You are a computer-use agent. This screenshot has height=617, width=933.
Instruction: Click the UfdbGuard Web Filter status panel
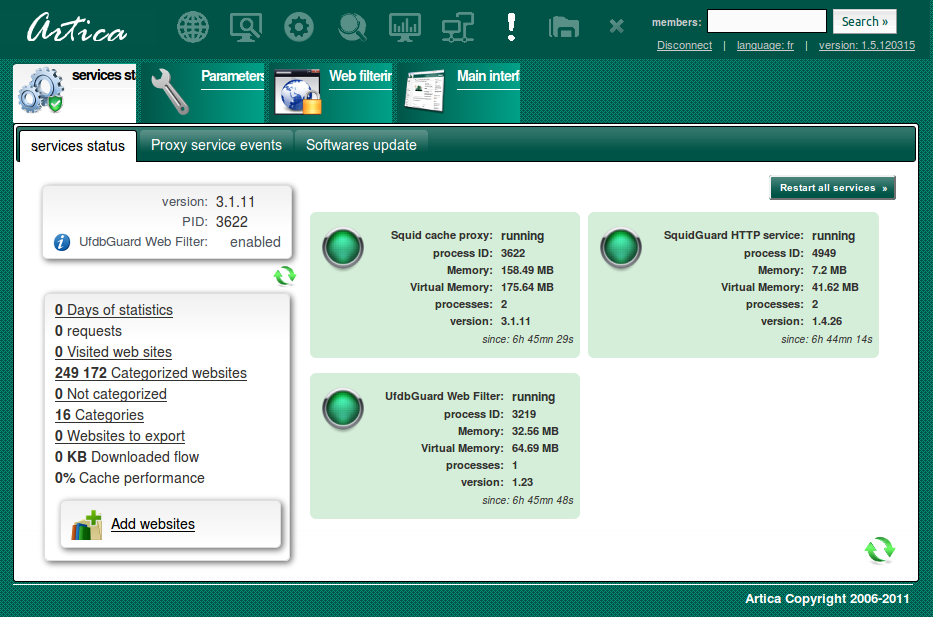click(444, 446)
